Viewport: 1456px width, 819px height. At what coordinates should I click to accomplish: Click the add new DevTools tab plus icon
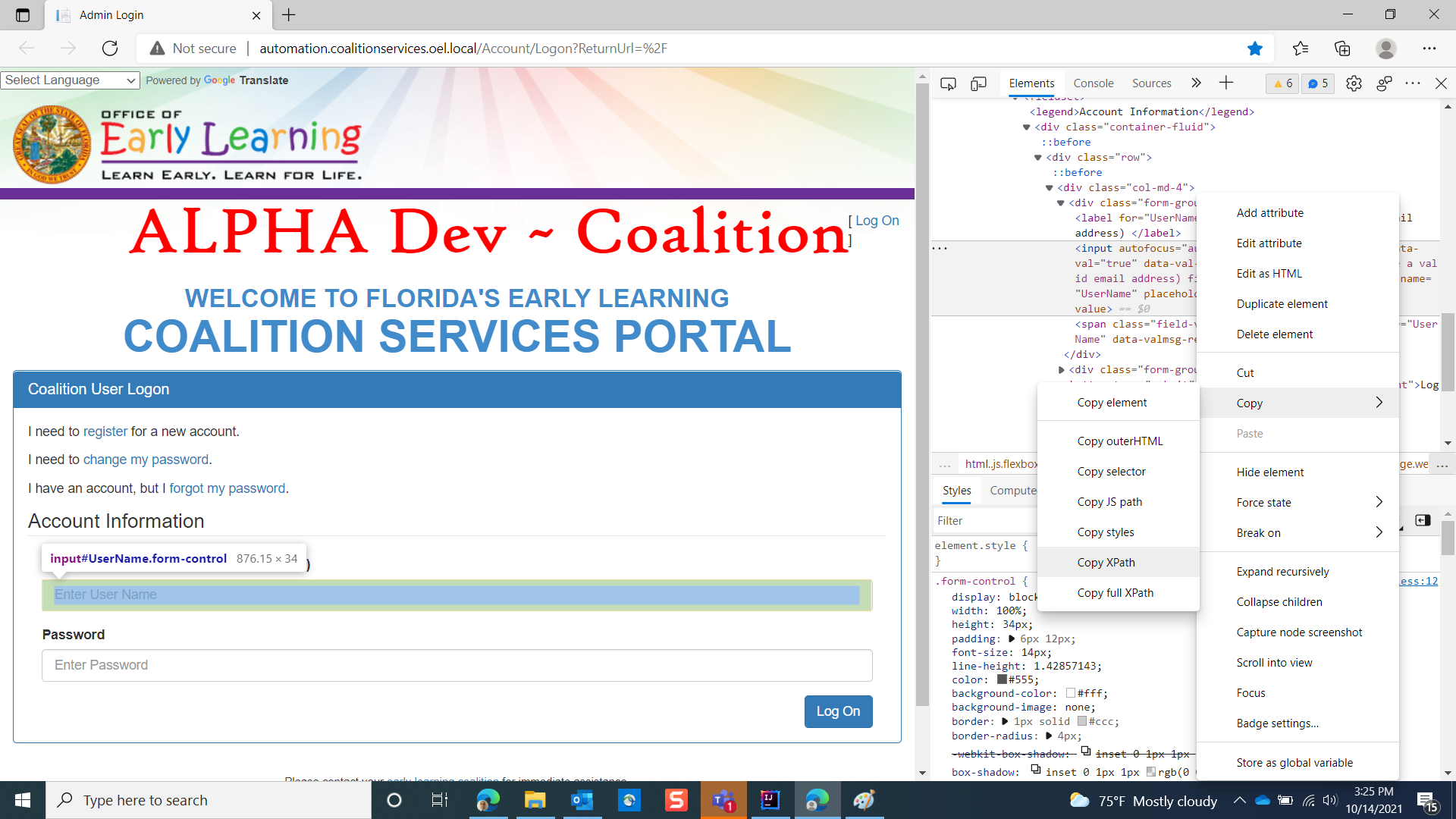pyautogui.click(x=1226, y=83)
